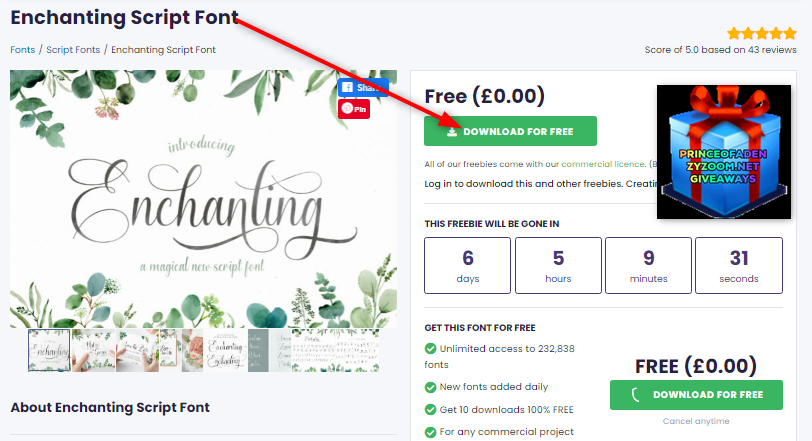Select the double Enchanting text thumbnail
Screen dimensions: 812x441
[x=225, y=350]
